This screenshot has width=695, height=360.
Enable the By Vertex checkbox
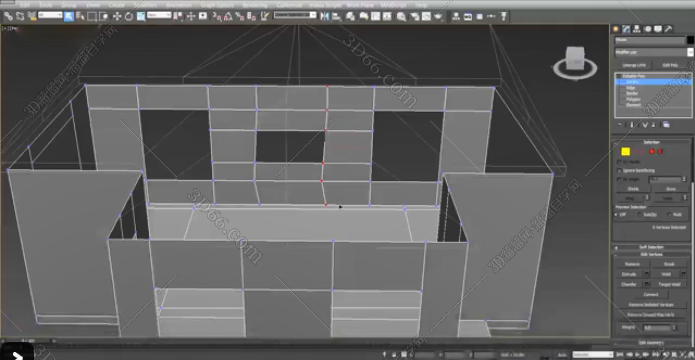(x=619, y=162)
